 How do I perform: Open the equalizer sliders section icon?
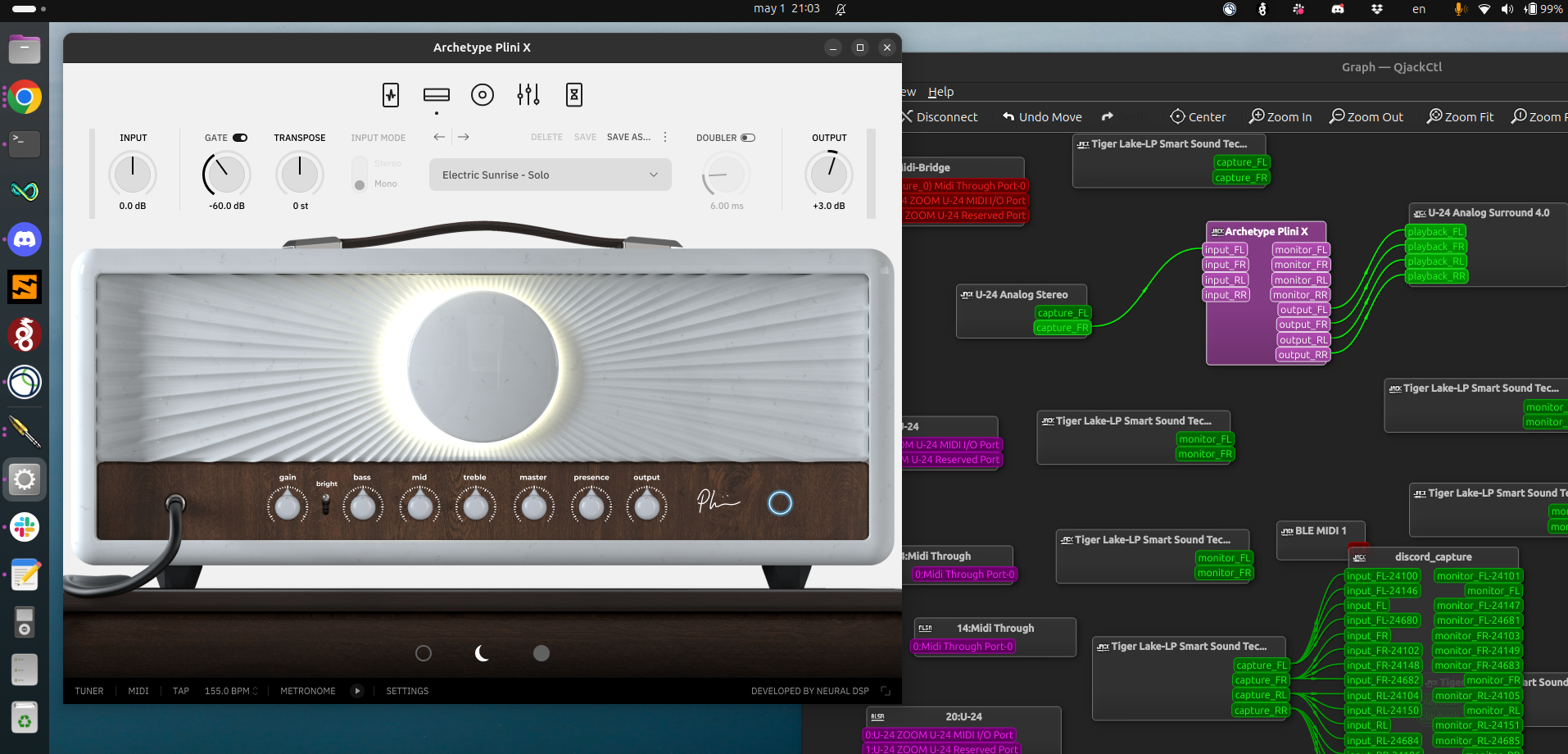(528, 95)
